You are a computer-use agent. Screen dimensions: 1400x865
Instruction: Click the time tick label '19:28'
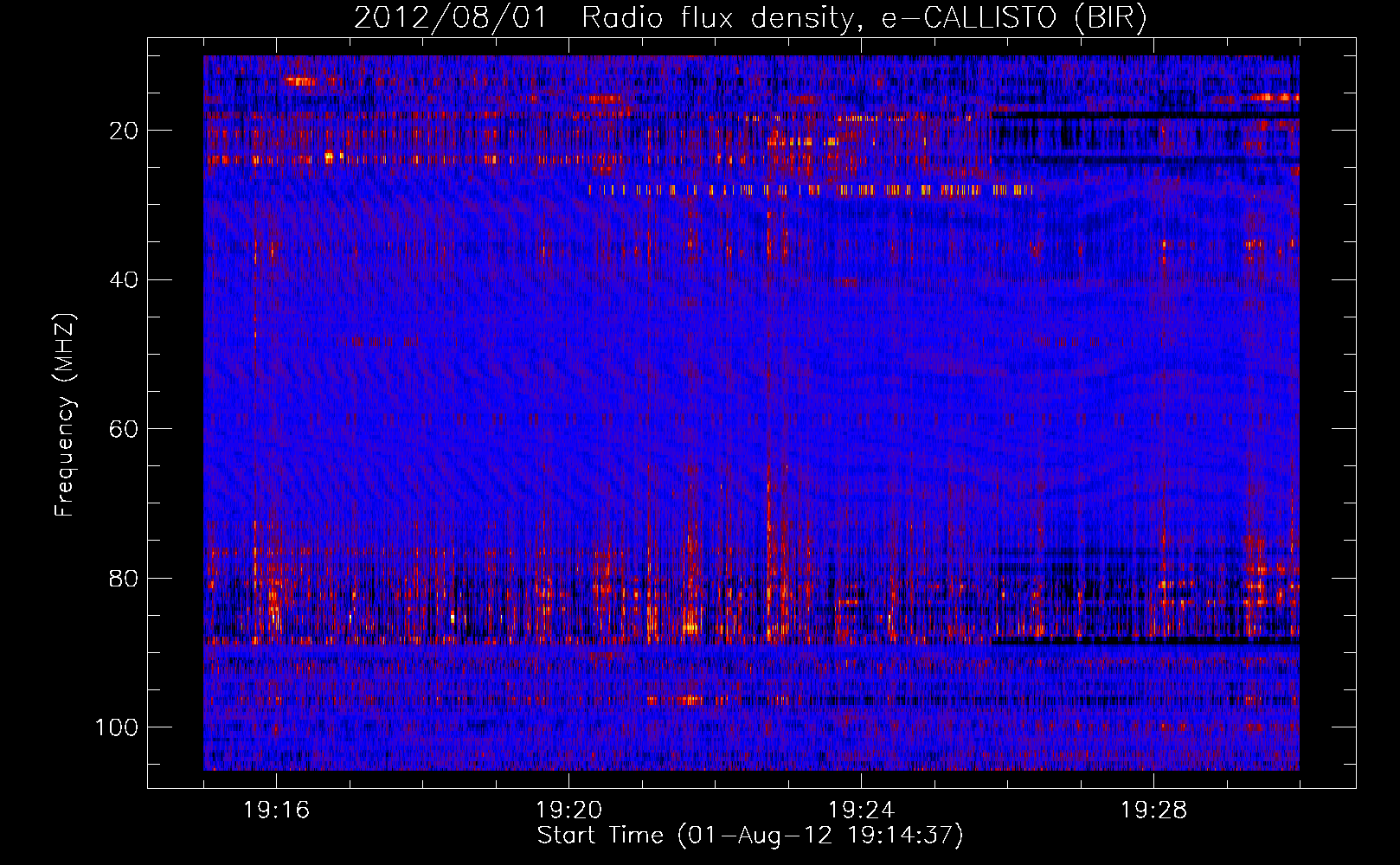click(x=1153, y=811)
